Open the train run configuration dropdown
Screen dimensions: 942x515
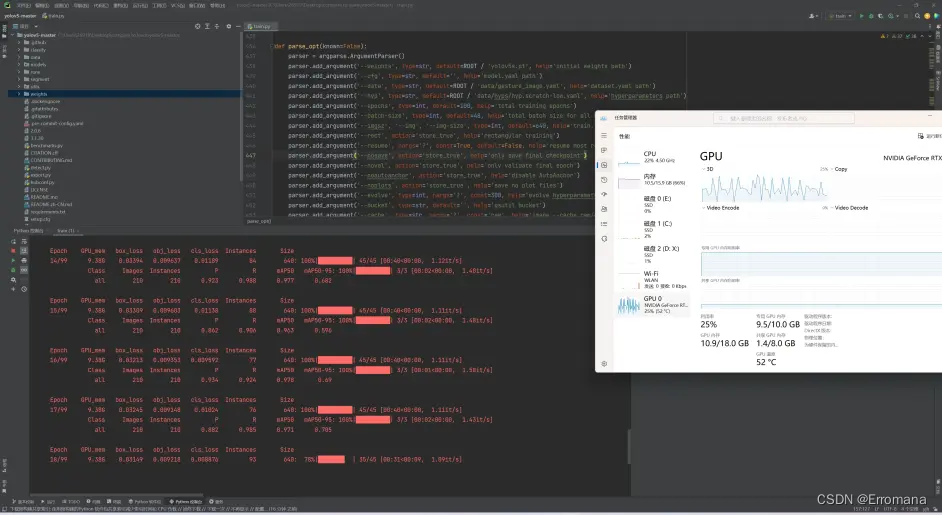pyautogui.click(x=840, y=16)
